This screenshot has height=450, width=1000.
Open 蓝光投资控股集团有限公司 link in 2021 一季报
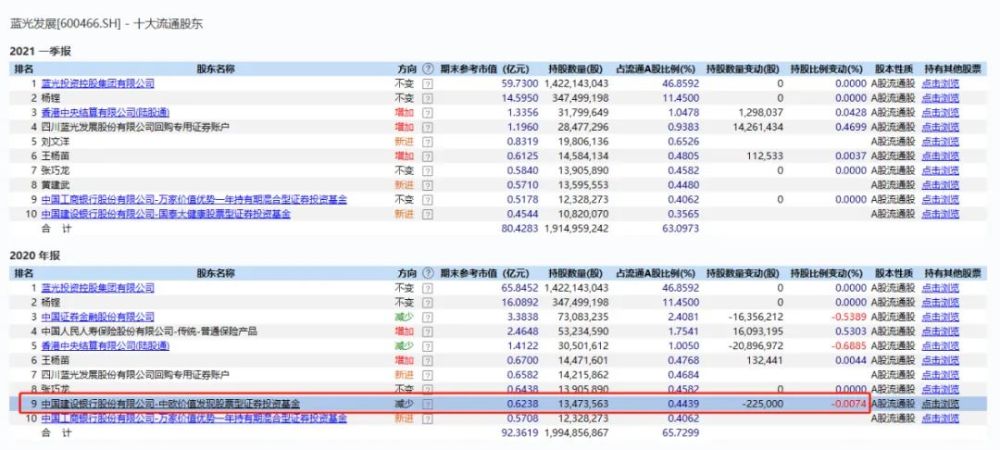(98, 83)
